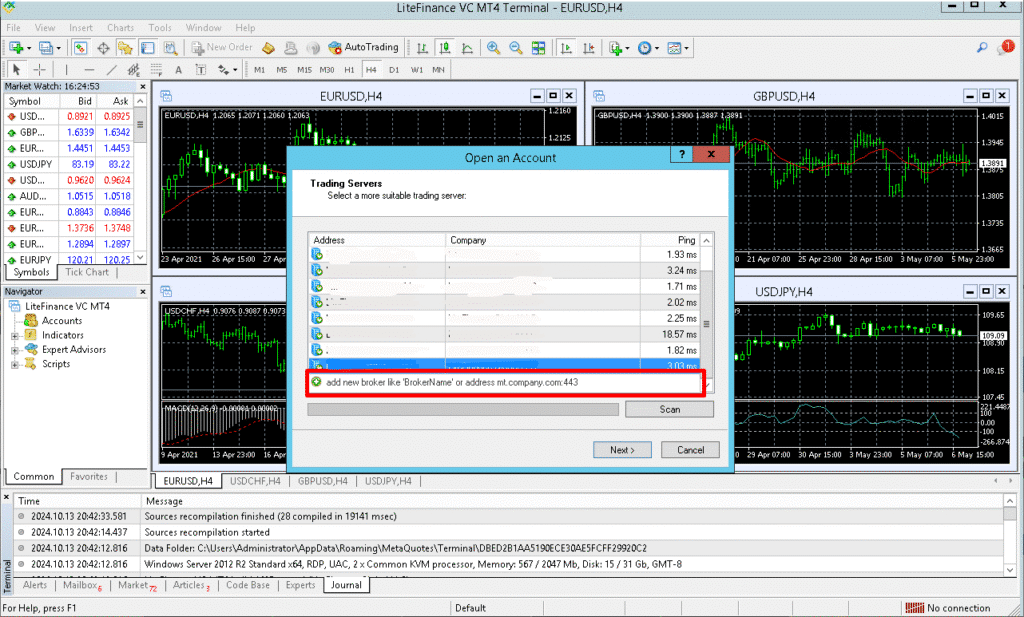Click the New Order button
The width and height of the screenshot is (1024, 617).
pyautogui.click(x=222, y=48)
